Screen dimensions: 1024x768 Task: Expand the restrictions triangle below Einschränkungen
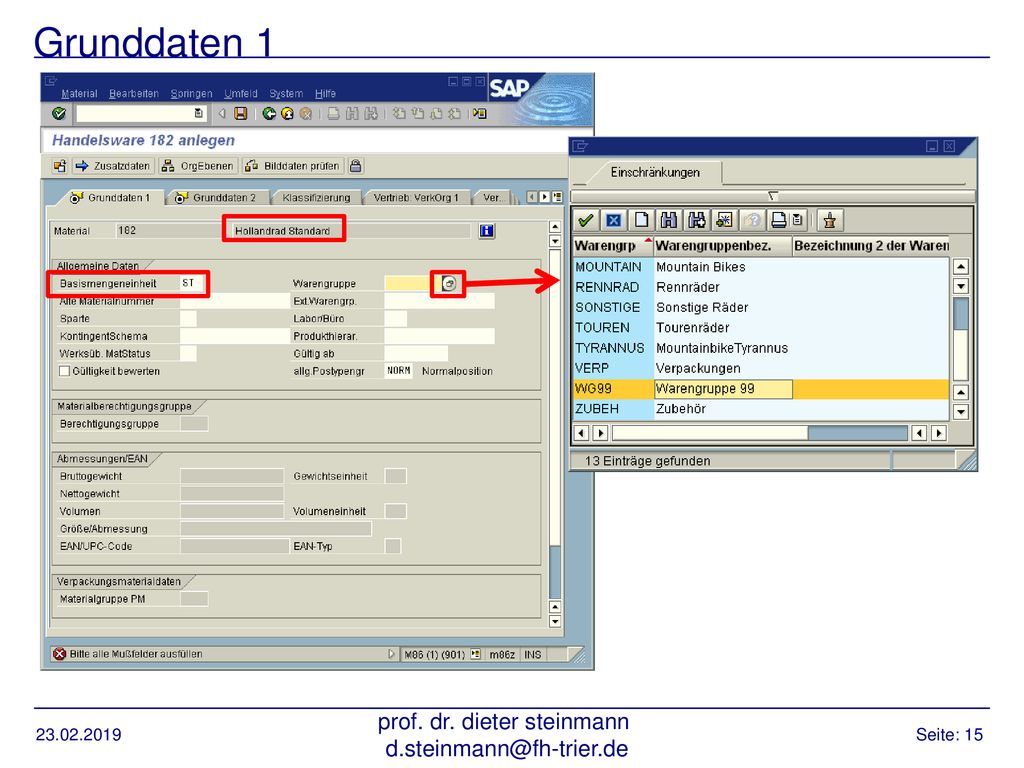pos(773,196)
